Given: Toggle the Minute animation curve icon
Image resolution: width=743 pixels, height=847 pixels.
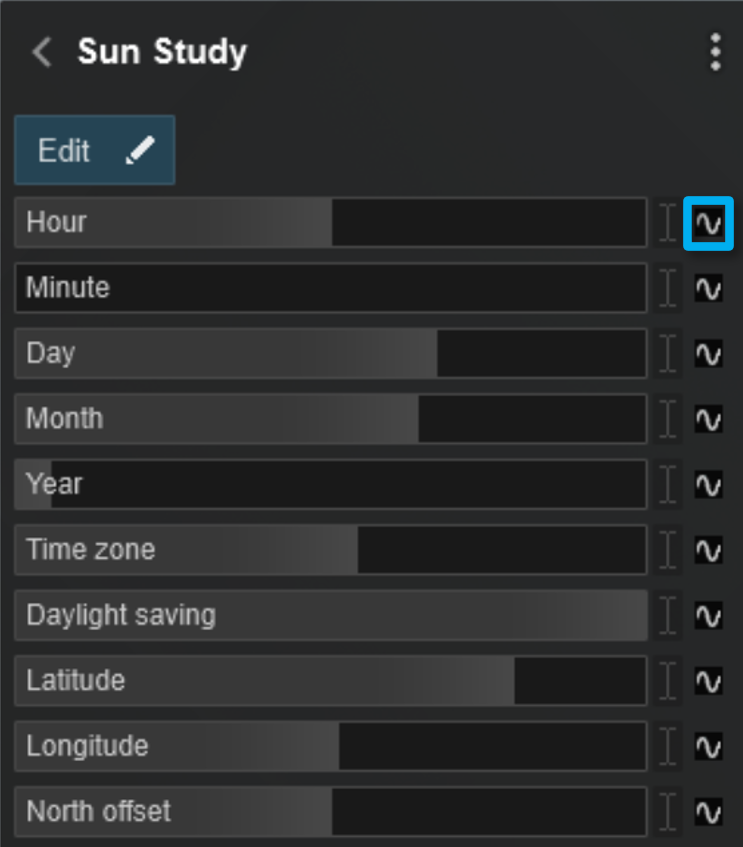Looking at the screenshot, I should click(708, 289).
